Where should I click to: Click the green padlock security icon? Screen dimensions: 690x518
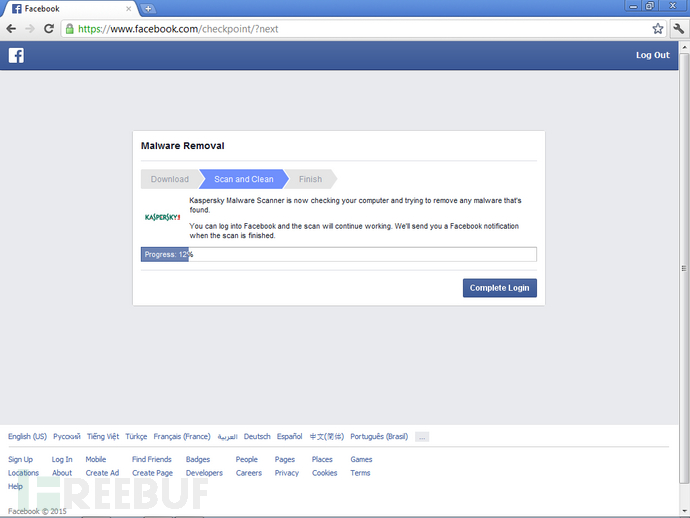tap(70, 29)
